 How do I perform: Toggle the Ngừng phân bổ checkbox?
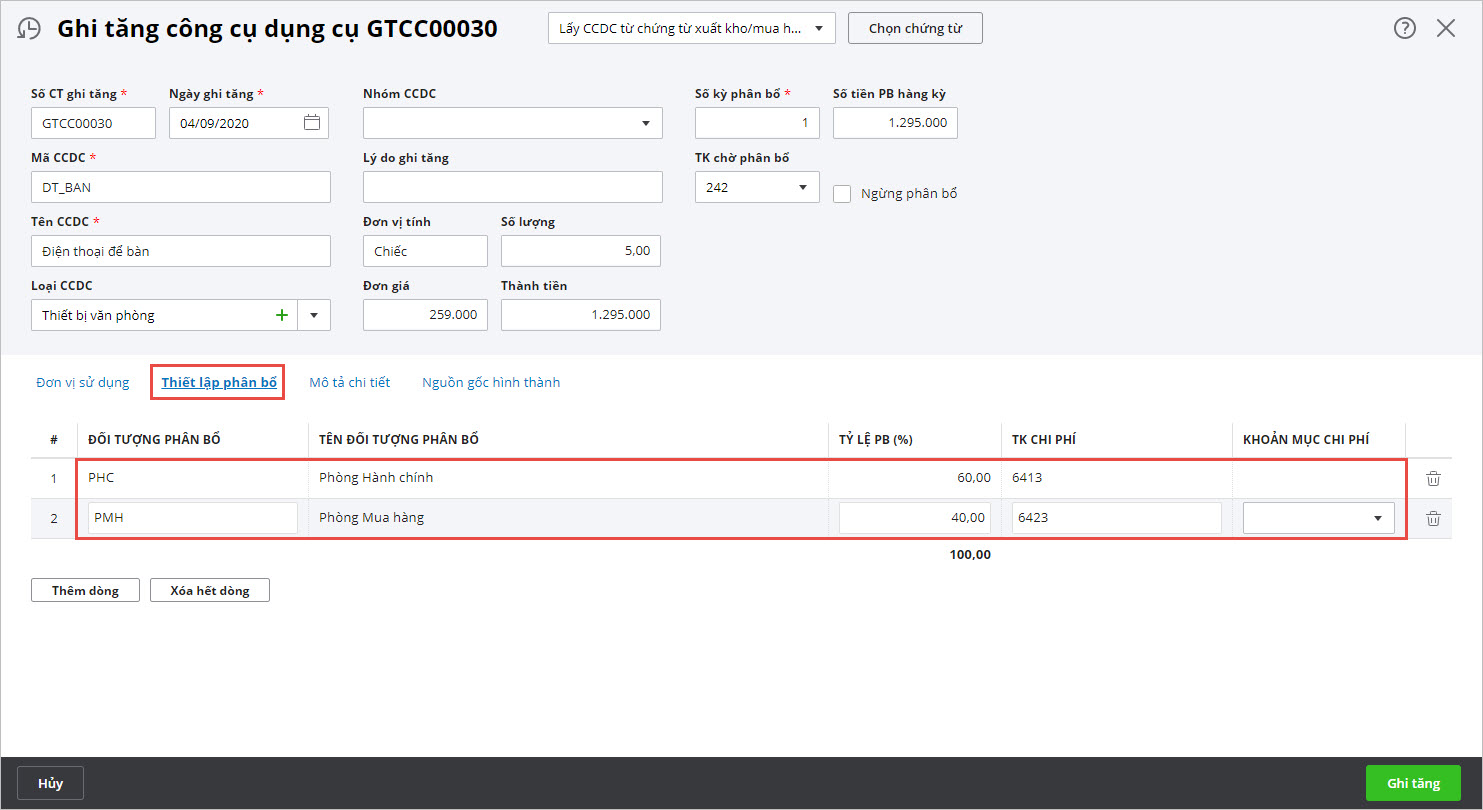tap(842, 194)
